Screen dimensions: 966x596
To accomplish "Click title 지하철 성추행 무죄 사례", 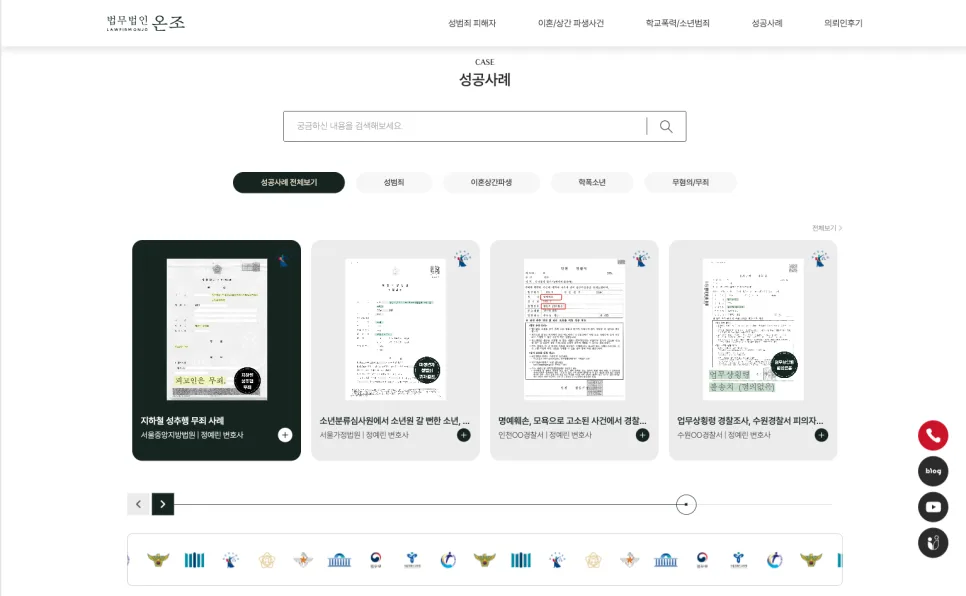I will [x=182, y=421].
